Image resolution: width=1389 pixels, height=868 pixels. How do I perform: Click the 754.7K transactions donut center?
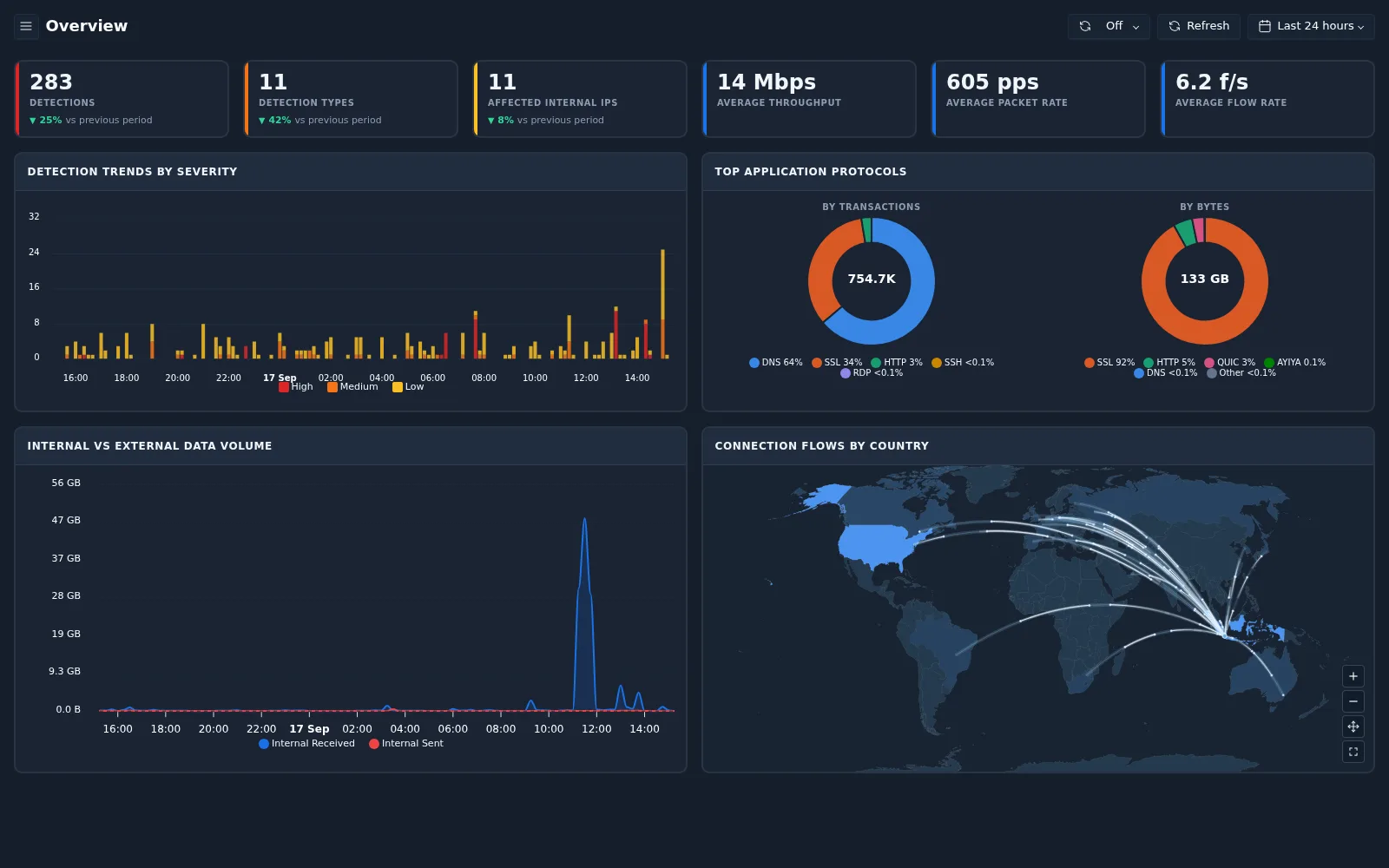pyautogui.click(x=872, y=279)
